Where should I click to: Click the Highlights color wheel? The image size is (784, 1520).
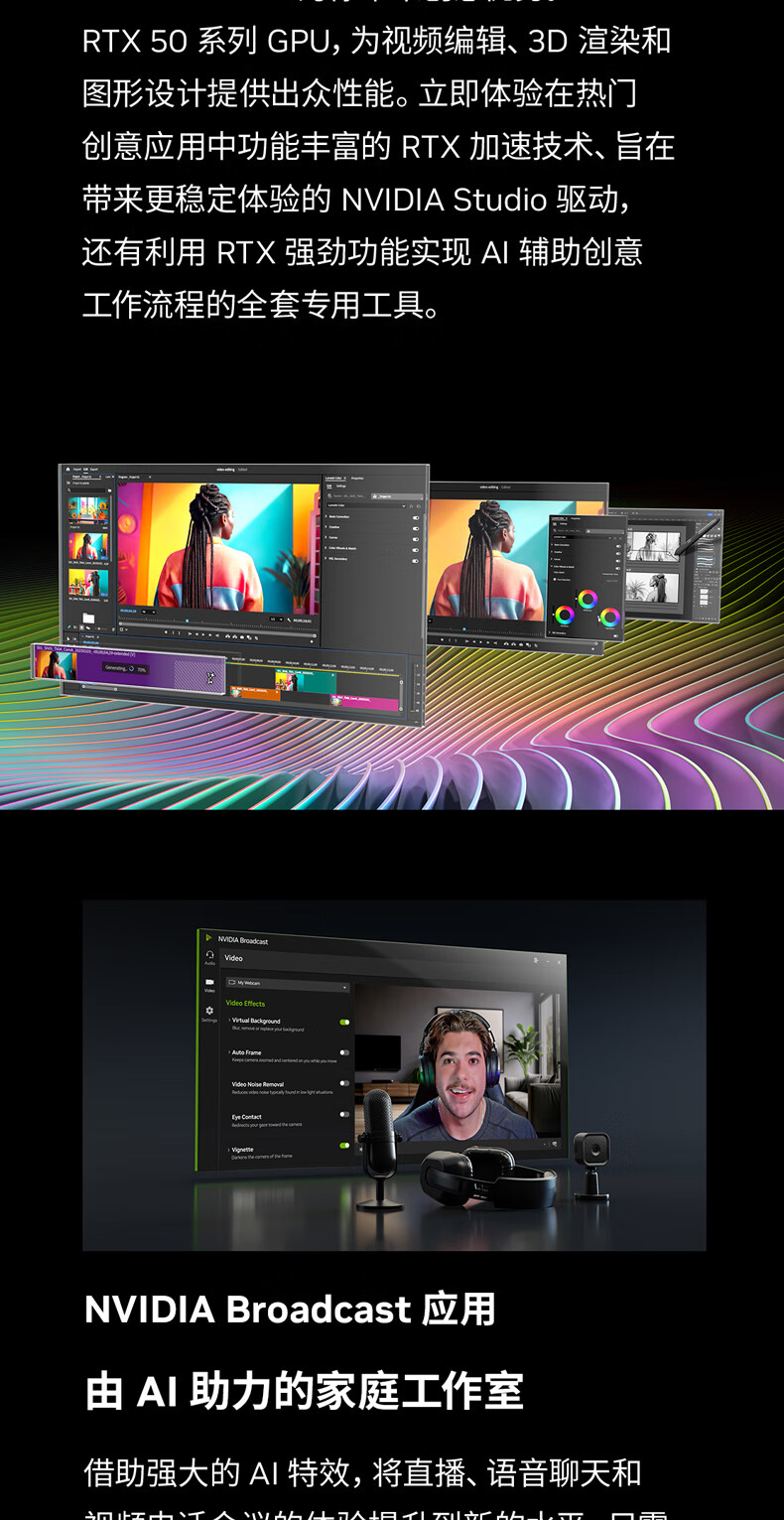[x=610, y=617]
